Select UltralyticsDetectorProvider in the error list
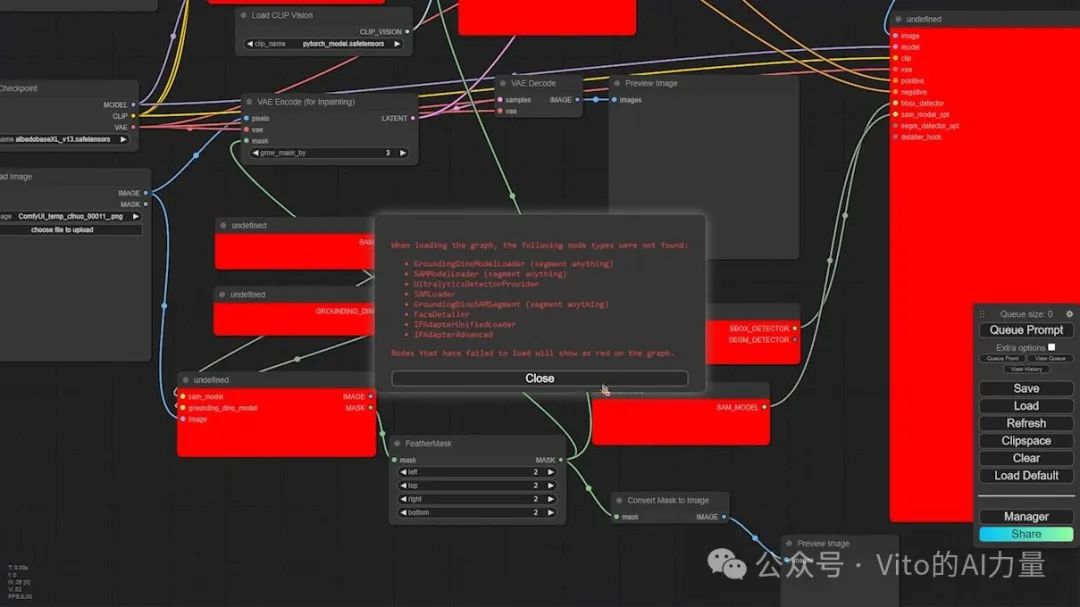This screenshot has width=1080, height=607. [x=476, y=284]
